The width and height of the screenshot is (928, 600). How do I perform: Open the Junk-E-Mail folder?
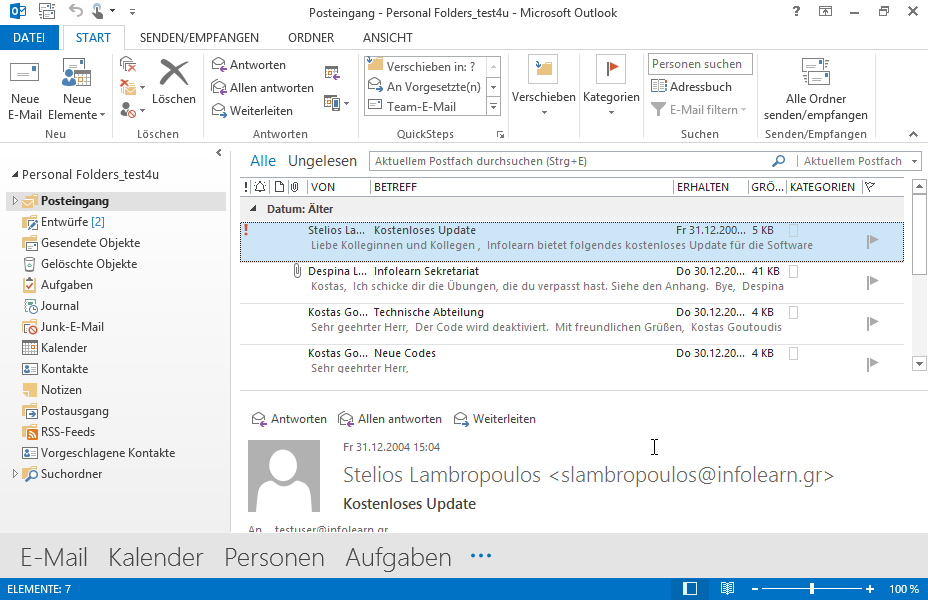[63, 327]
